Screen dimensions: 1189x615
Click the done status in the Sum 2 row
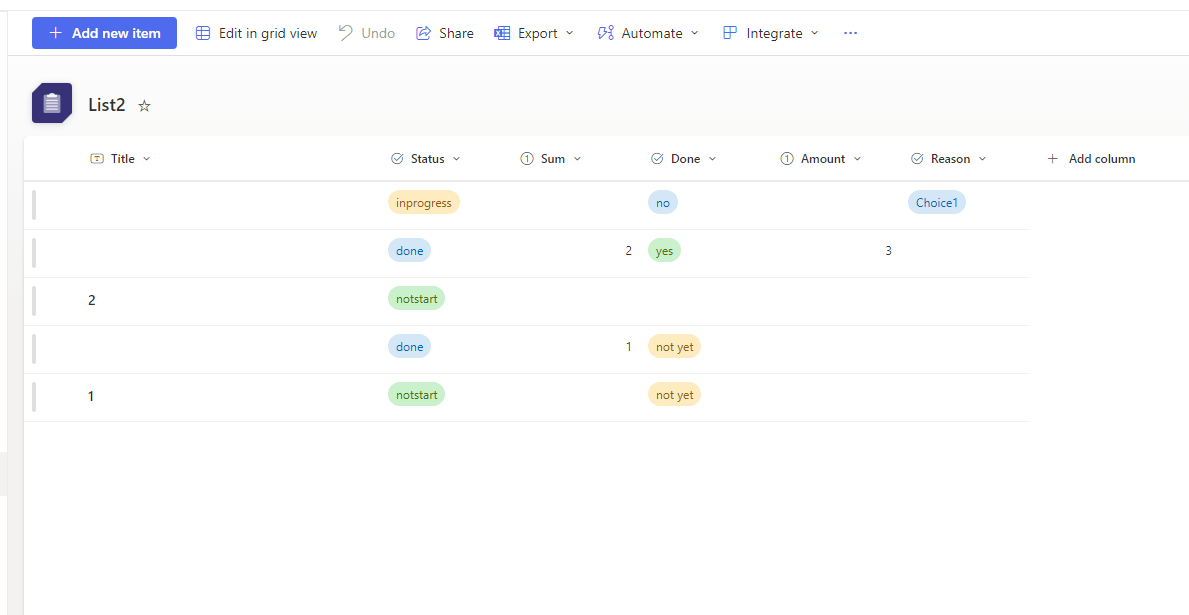(x=409, y=250)
